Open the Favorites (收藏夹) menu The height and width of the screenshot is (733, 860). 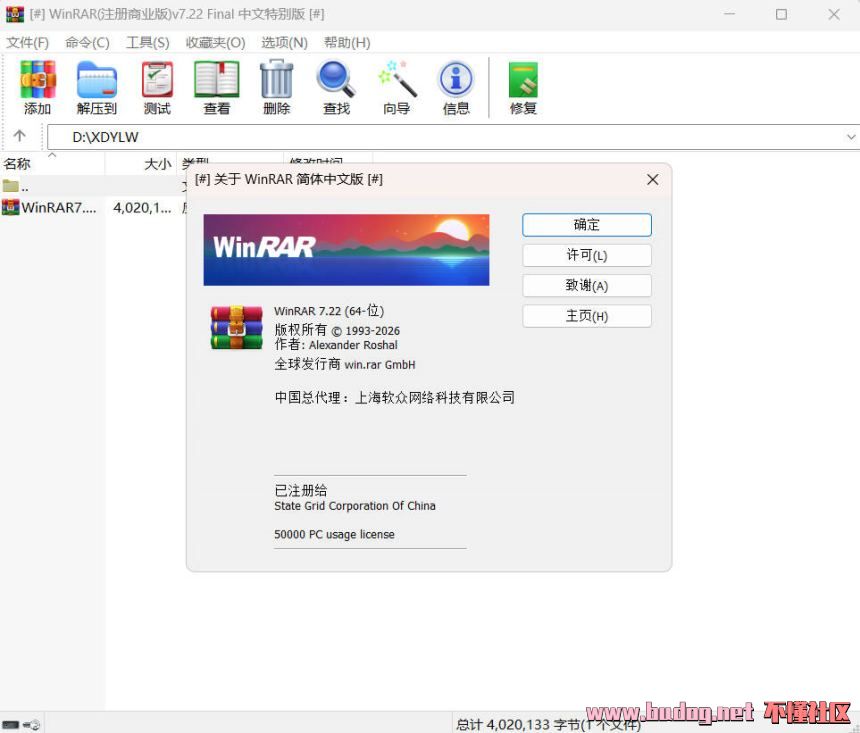click(215, 43)
